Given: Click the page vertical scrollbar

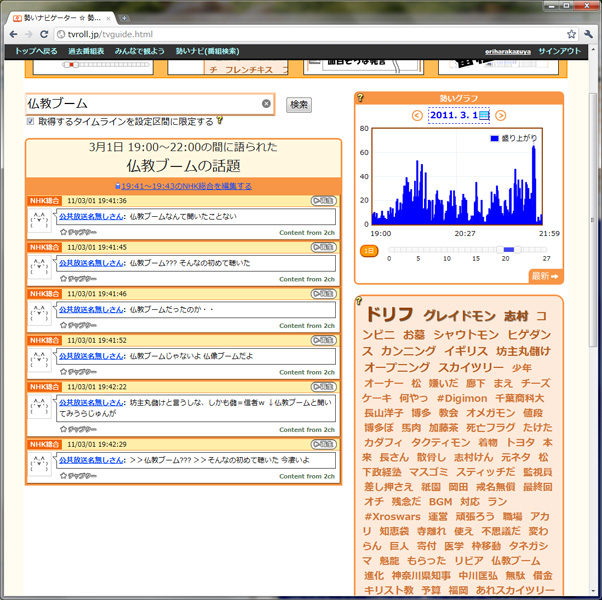Looking at the screenshot, I should [x=593, y=220].
